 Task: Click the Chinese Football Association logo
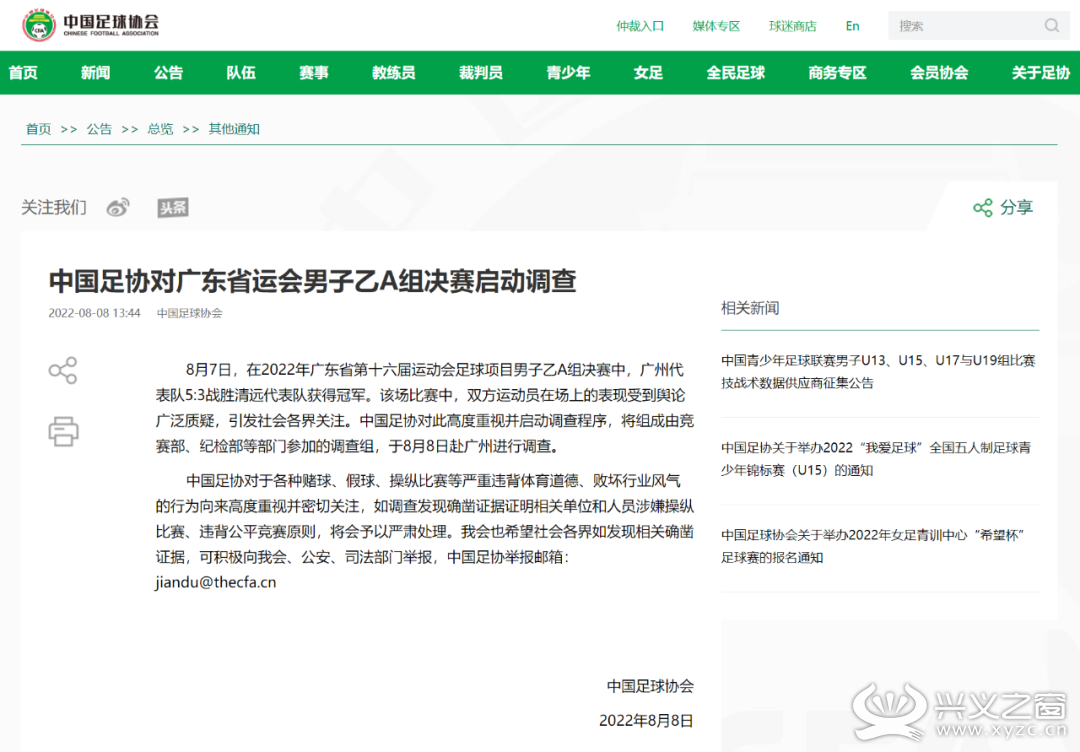pyautogui.click(x=90, y=25)
